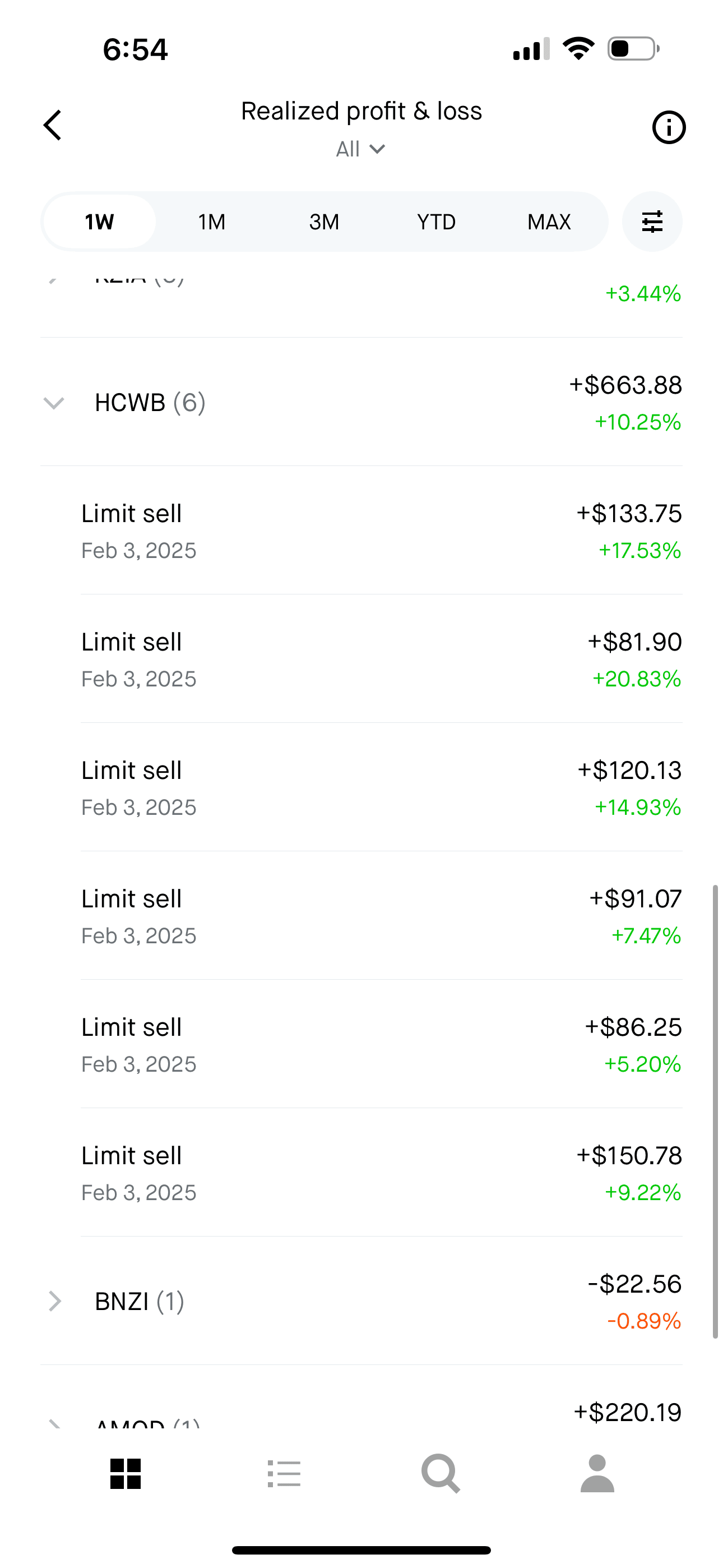Select the 1W time range
The image size is (723, 1568).
coord(99,222)
